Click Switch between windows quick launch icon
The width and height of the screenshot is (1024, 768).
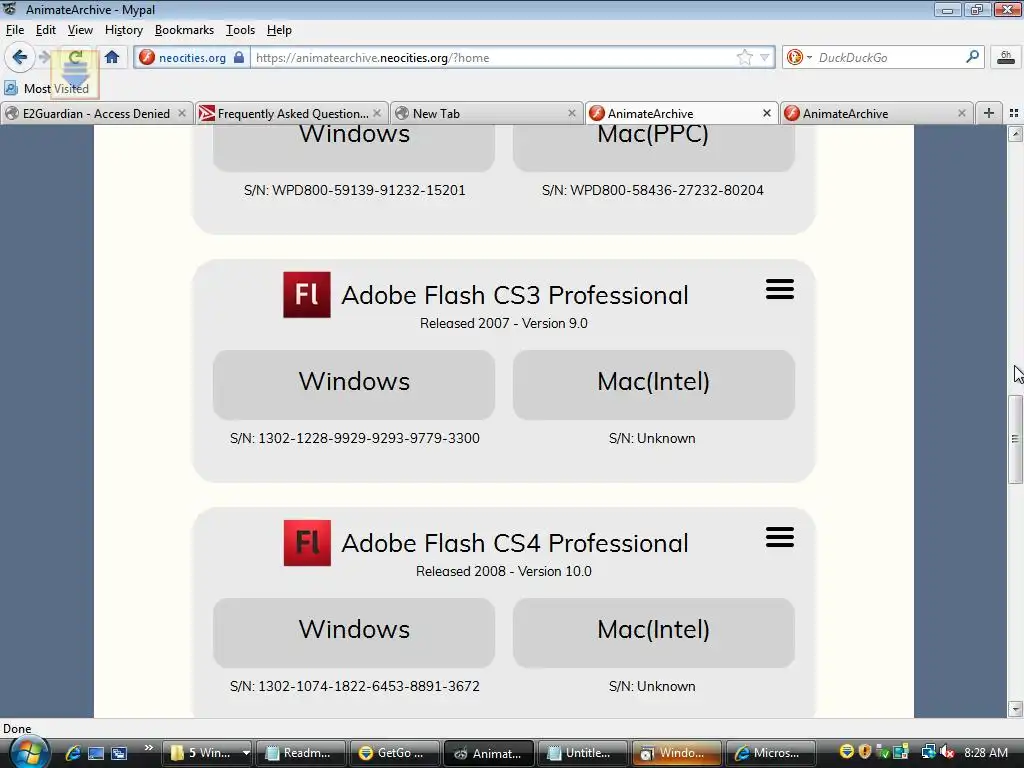[x=119, y=753]
